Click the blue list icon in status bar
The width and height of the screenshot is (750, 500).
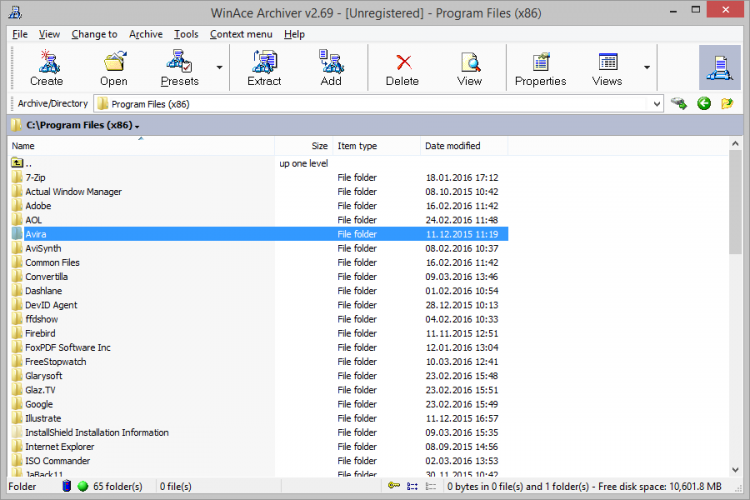412,486
